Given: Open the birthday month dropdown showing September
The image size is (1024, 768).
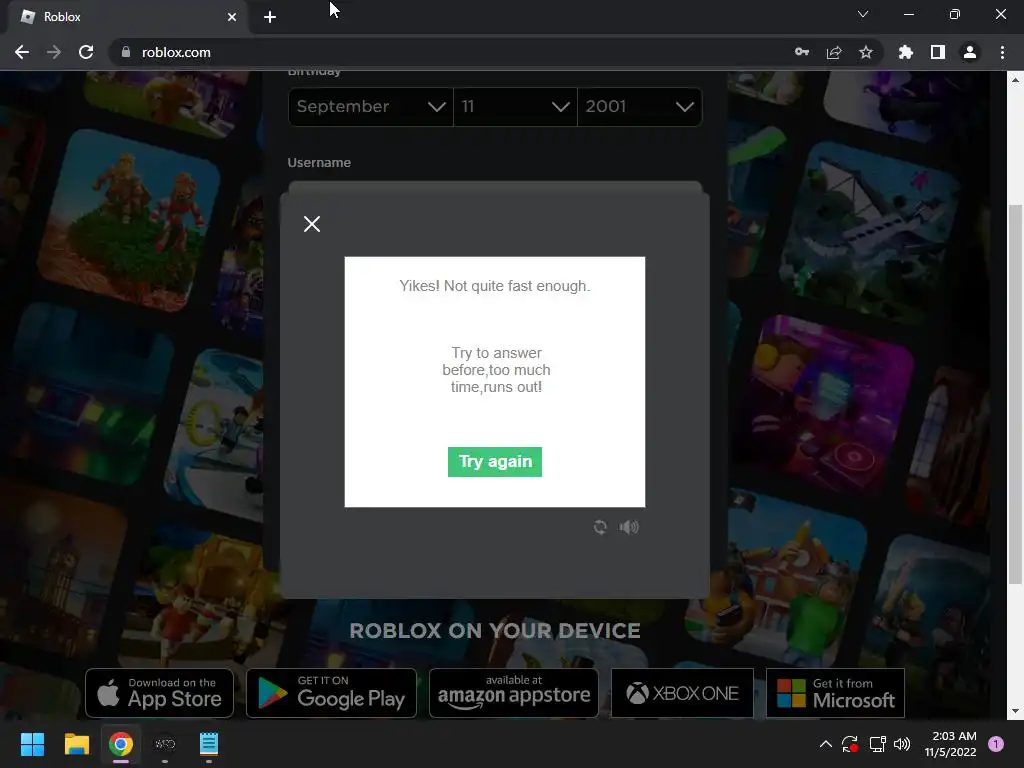Looking at the screenshot, I should [x=370, y=106].
